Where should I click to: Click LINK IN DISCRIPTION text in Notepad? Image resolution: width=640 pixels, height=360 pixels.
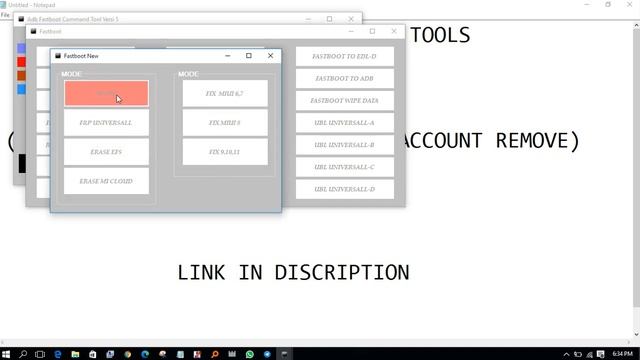click(x=293, y=272)
